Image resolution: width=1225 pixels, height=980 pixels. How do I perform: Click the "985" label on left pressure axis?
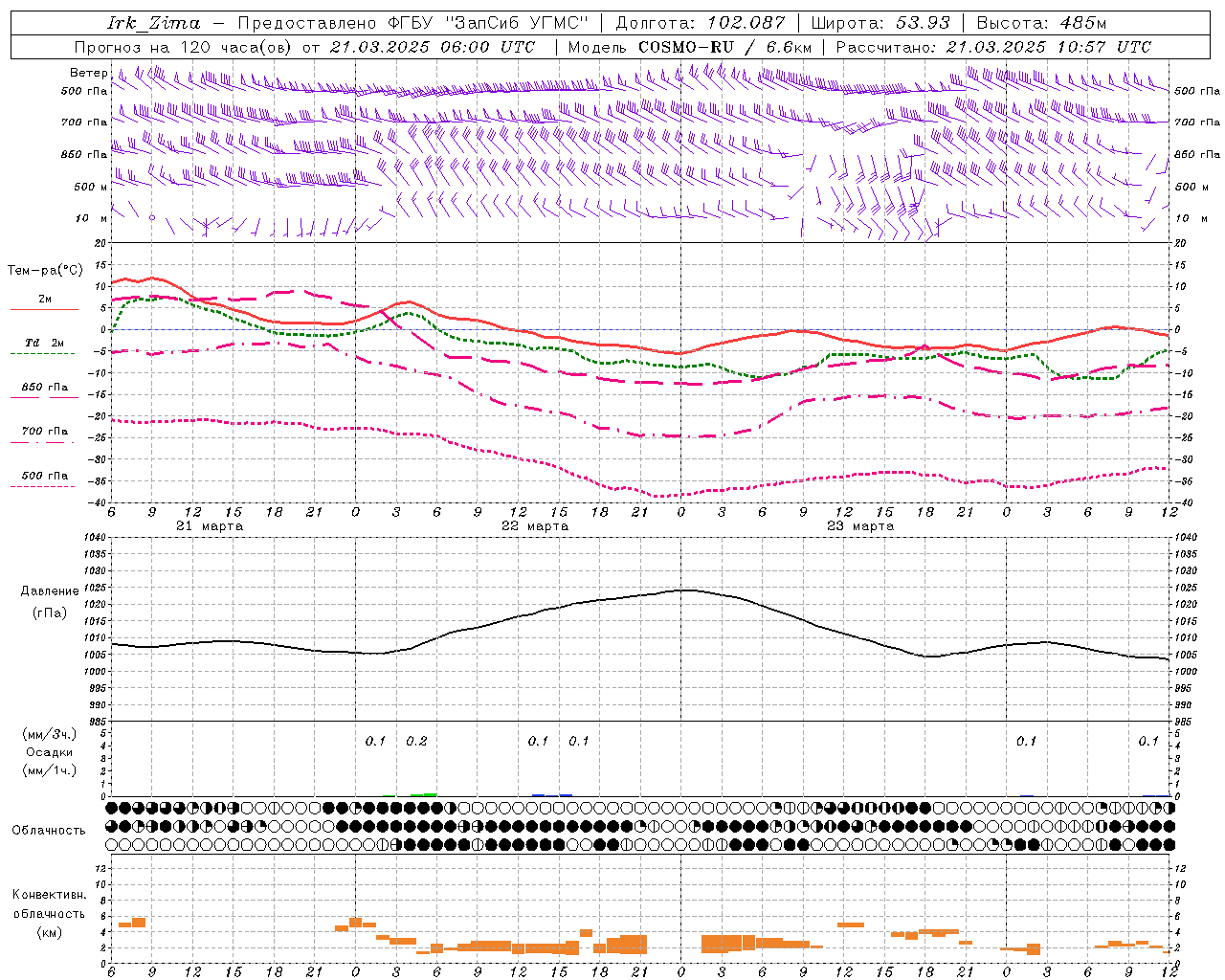[96, 722]
